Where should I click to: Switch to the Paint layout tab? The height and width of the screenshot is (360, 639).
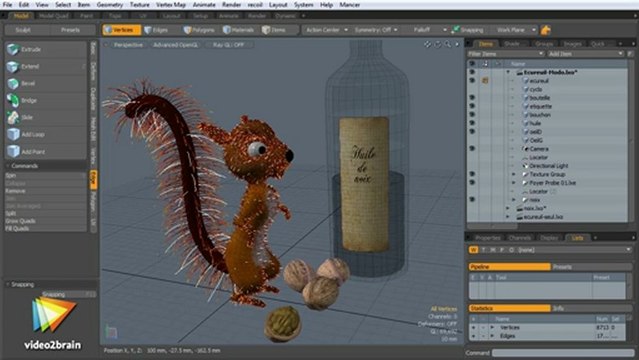86,16
